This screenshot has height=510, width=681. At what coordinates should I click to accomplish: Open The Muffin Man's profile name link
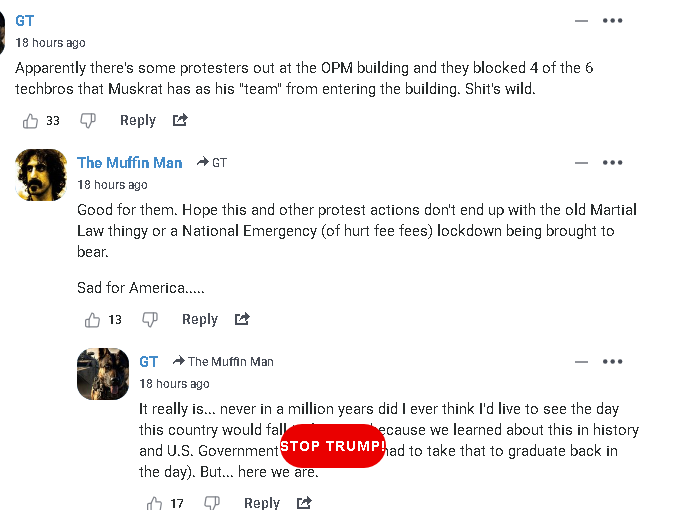129,163
